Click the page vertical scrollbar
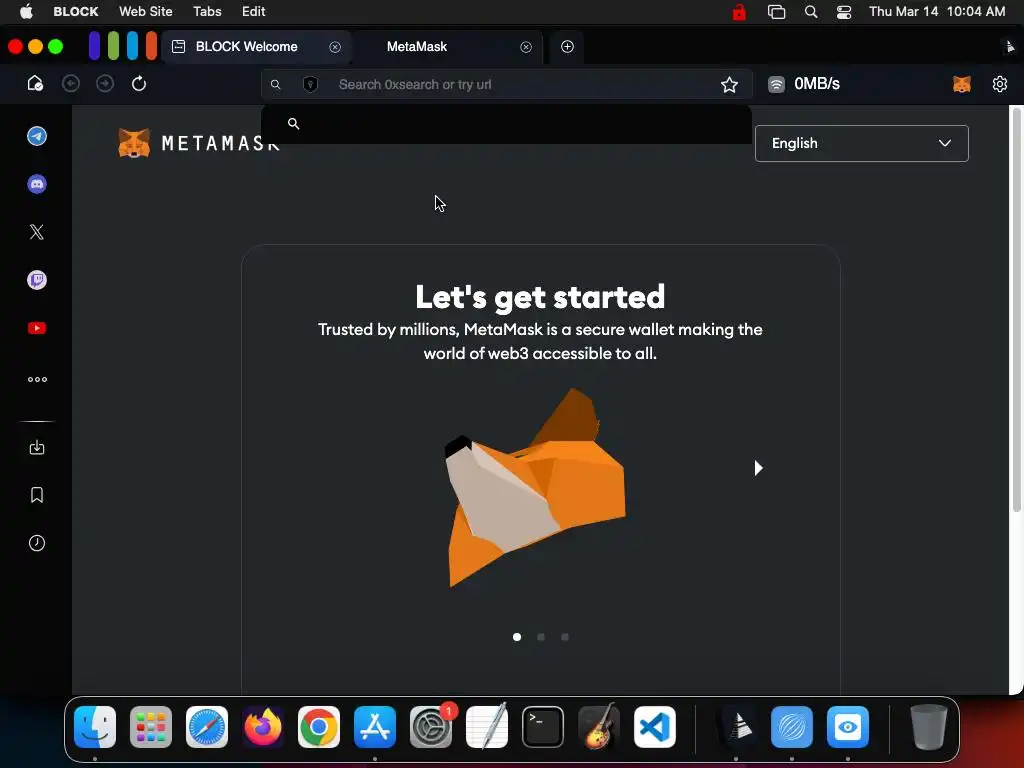 coord(1016,310)
